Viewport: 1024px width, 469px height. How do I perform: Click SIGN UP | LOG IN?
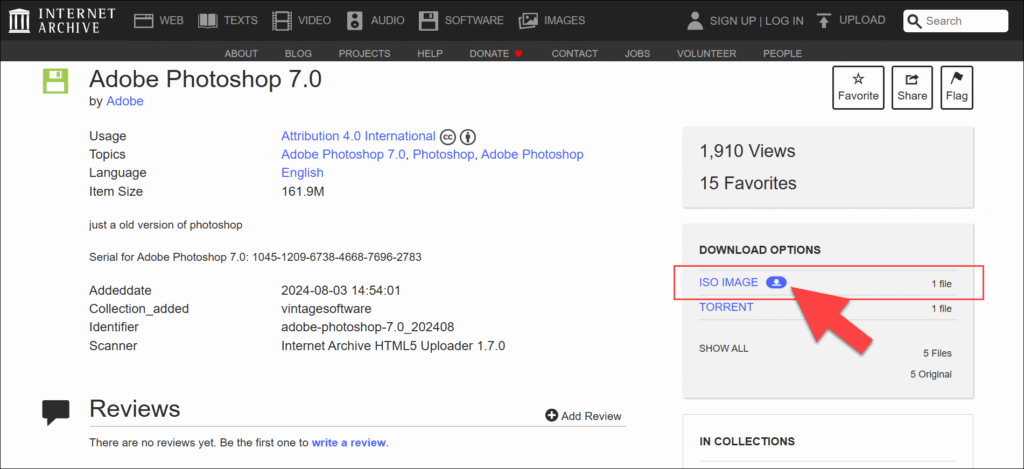[x=756, y=21]
